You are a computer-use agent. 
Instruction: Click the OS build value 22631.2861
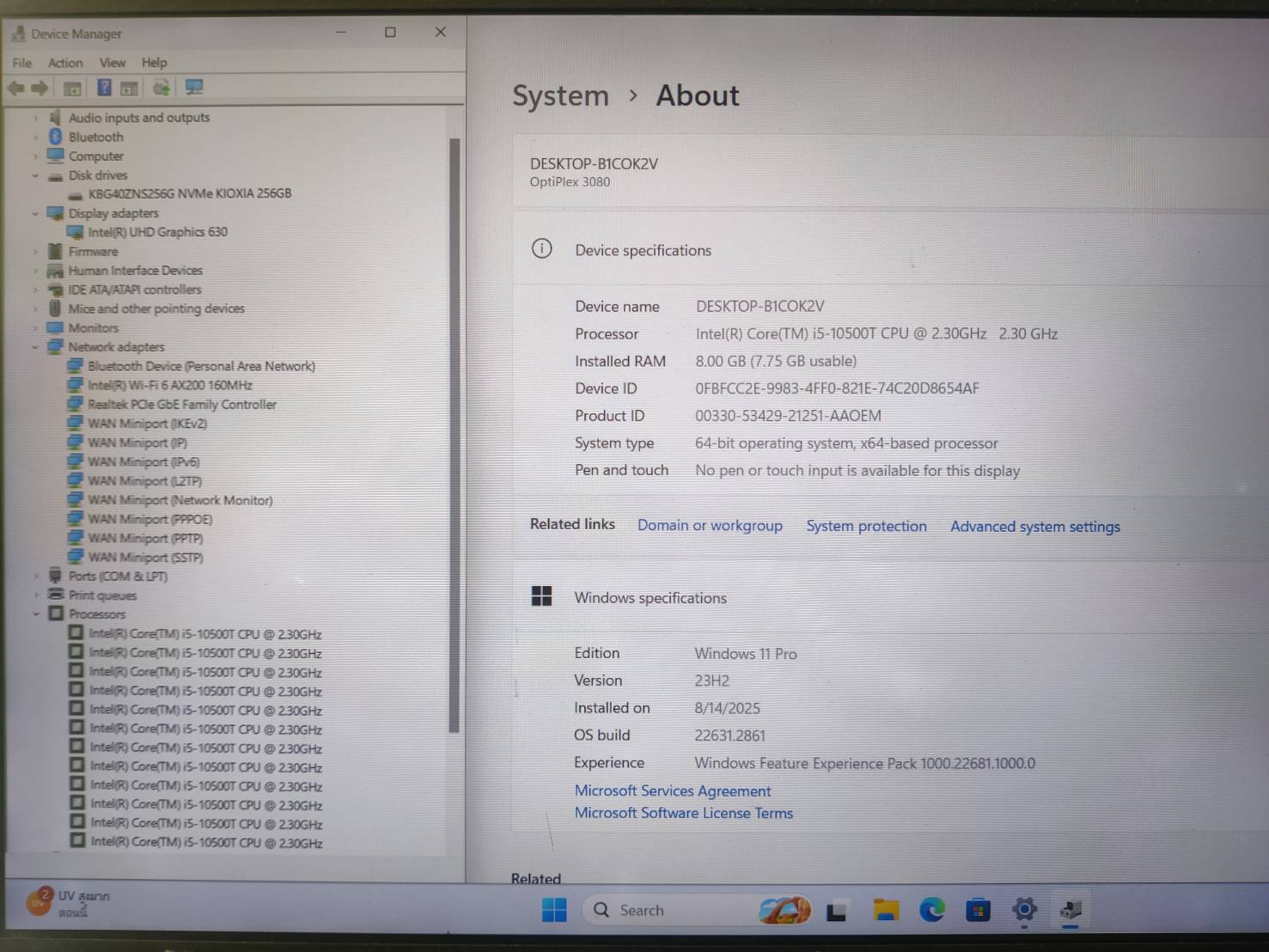[729, 735]
